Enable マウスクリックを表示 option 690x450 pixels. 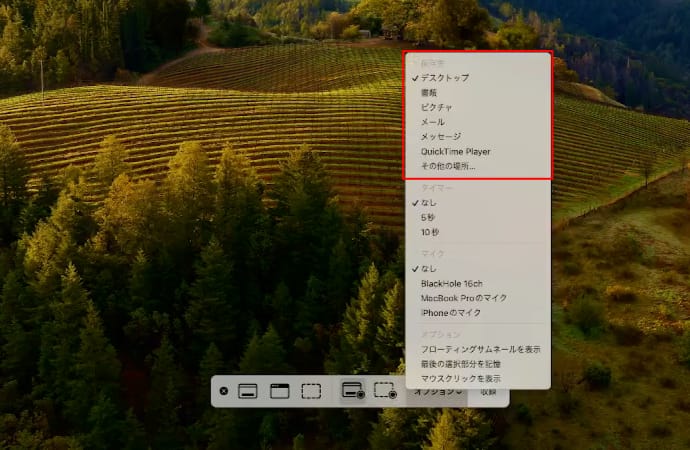(x=461, y=380)
